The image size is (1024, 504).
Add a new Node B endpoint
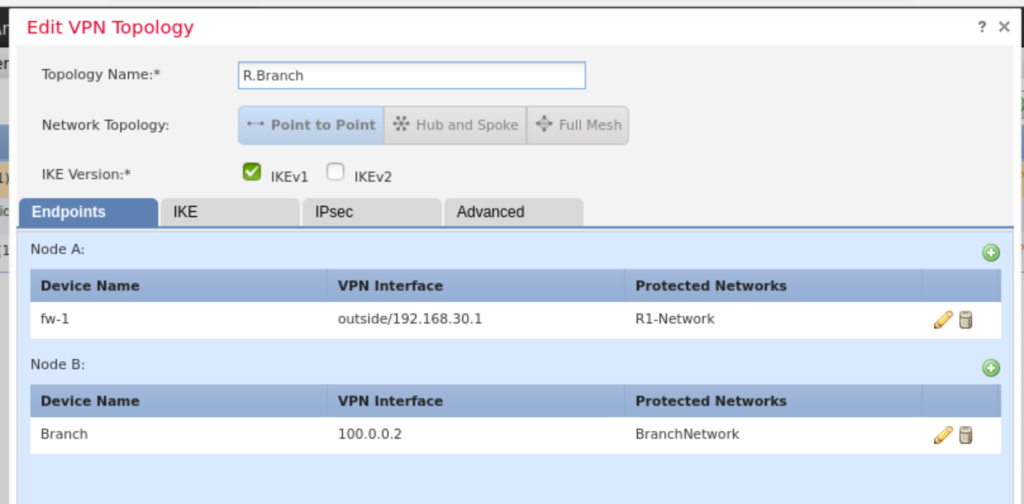pos(991,368)
